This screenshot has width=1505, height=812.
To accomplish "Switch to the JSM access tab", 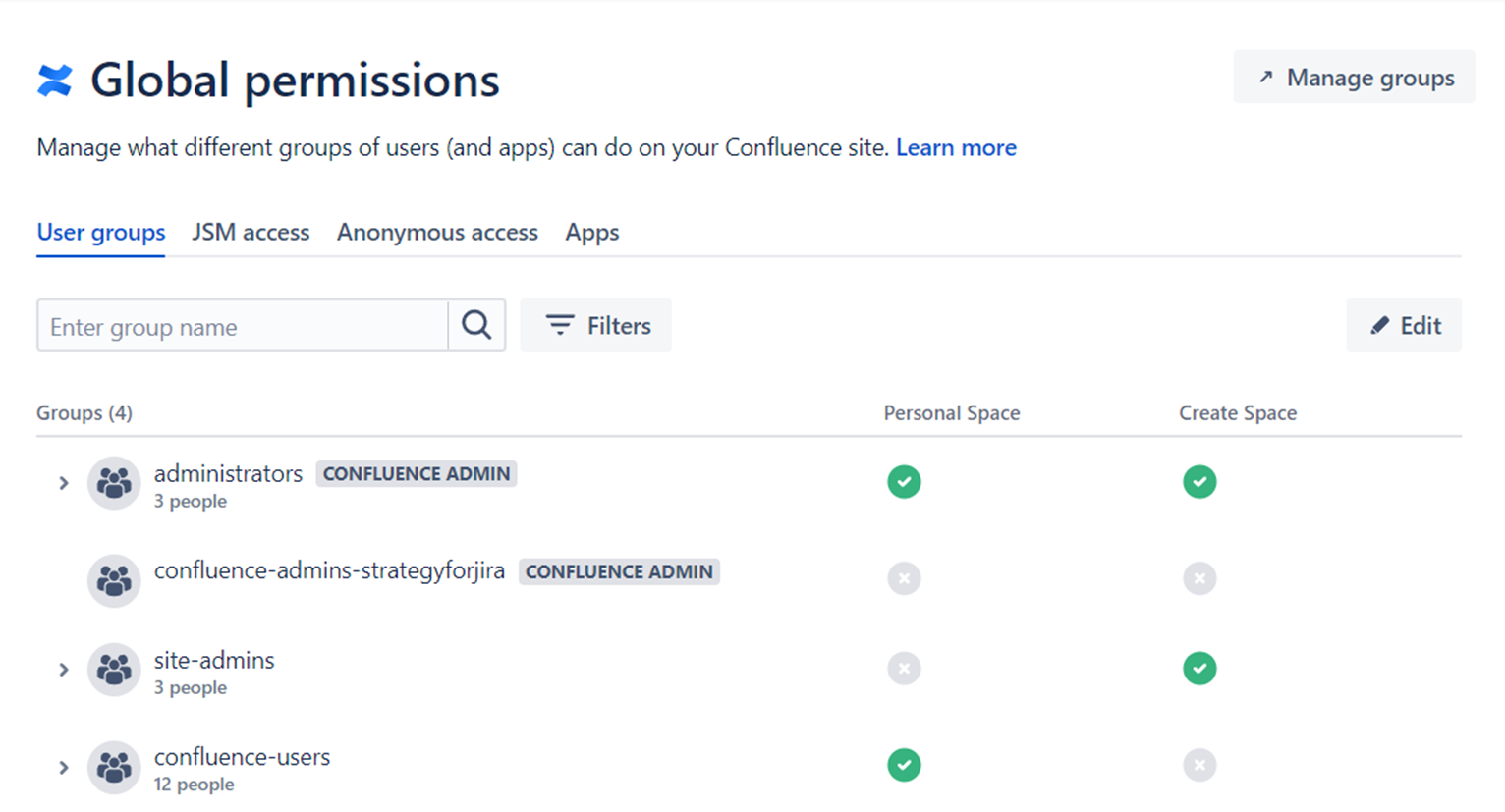I will tap(251, 233).
